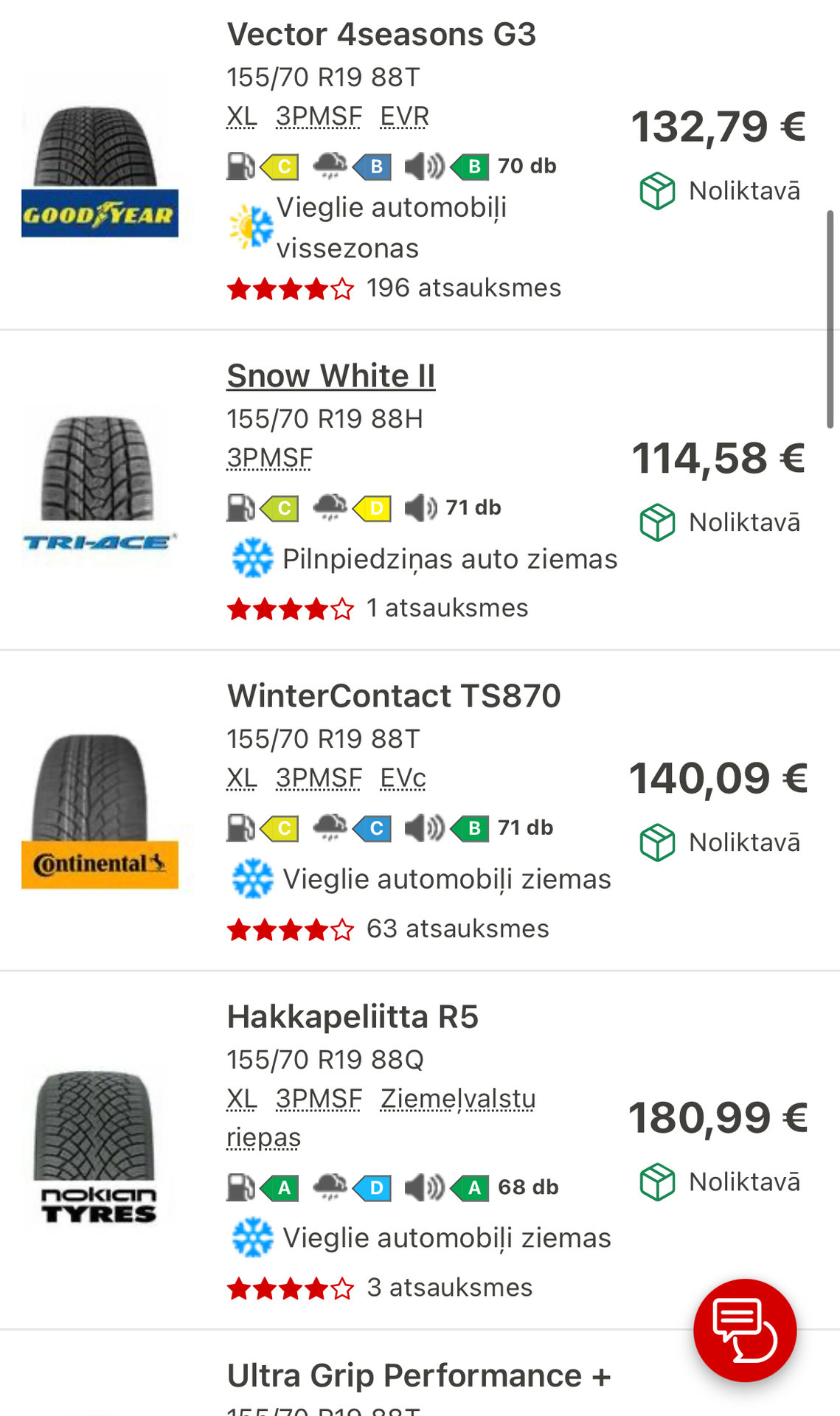Click fuel efficiency A label on Hakkapeliitta R5
Screen dimensions: 840x1416
pyautogui.click(x=280, y=1187)
